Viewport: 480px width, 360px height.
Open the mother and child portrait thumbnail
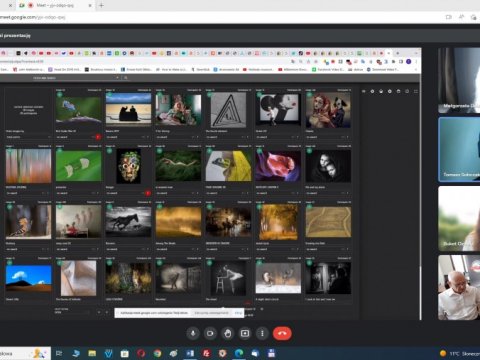pyautogui.click(x=328, y=166)
